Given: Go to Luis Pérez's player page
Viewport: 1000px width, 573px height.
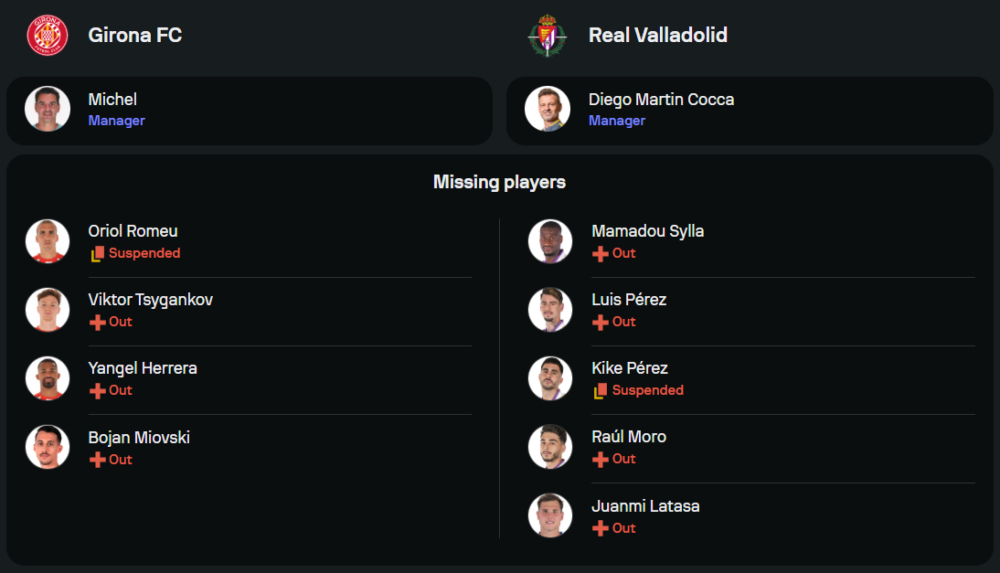Looking at the screenshot, I should (x=629, y=300).
